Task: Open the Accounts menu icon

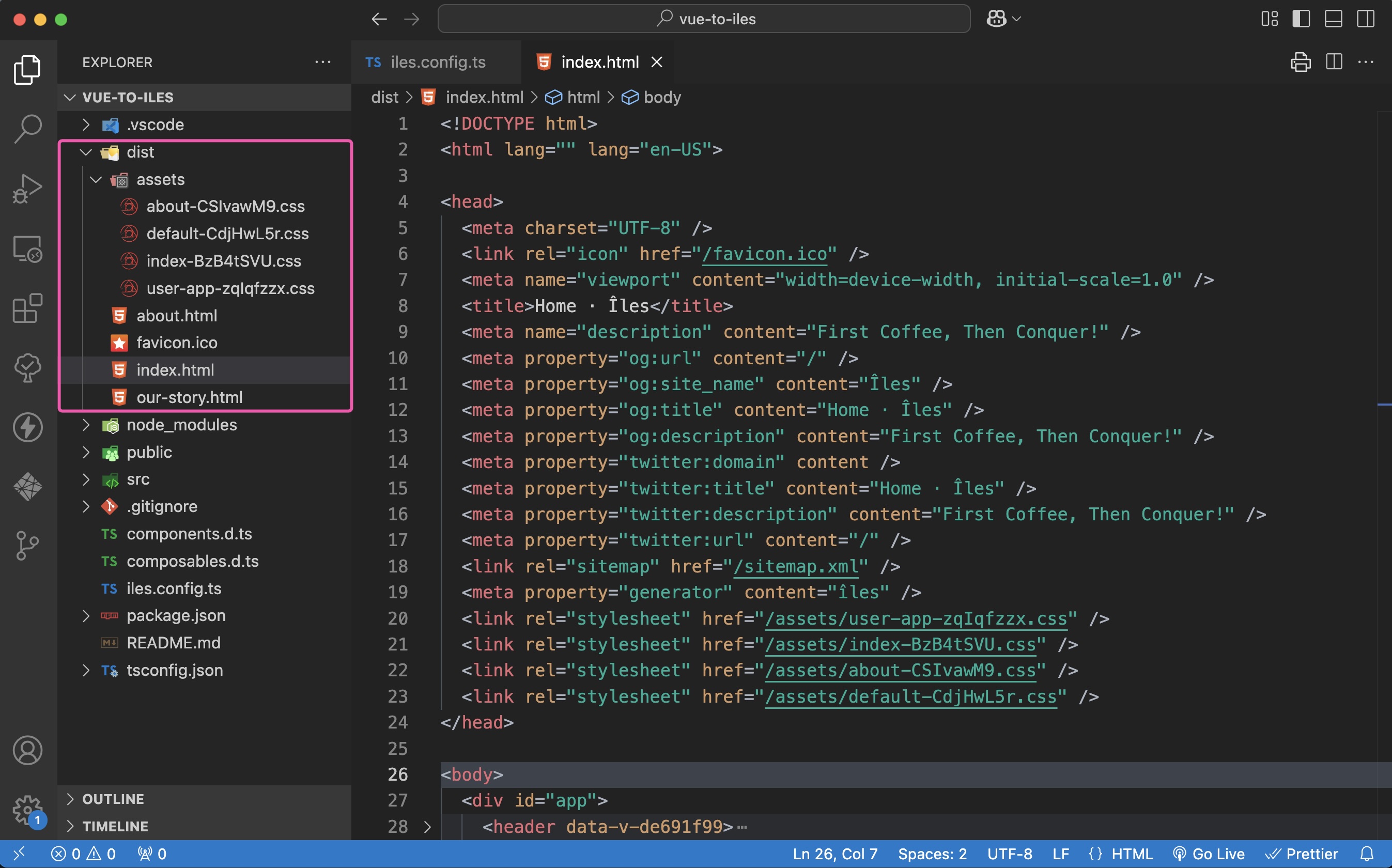Action: (27, 750)
